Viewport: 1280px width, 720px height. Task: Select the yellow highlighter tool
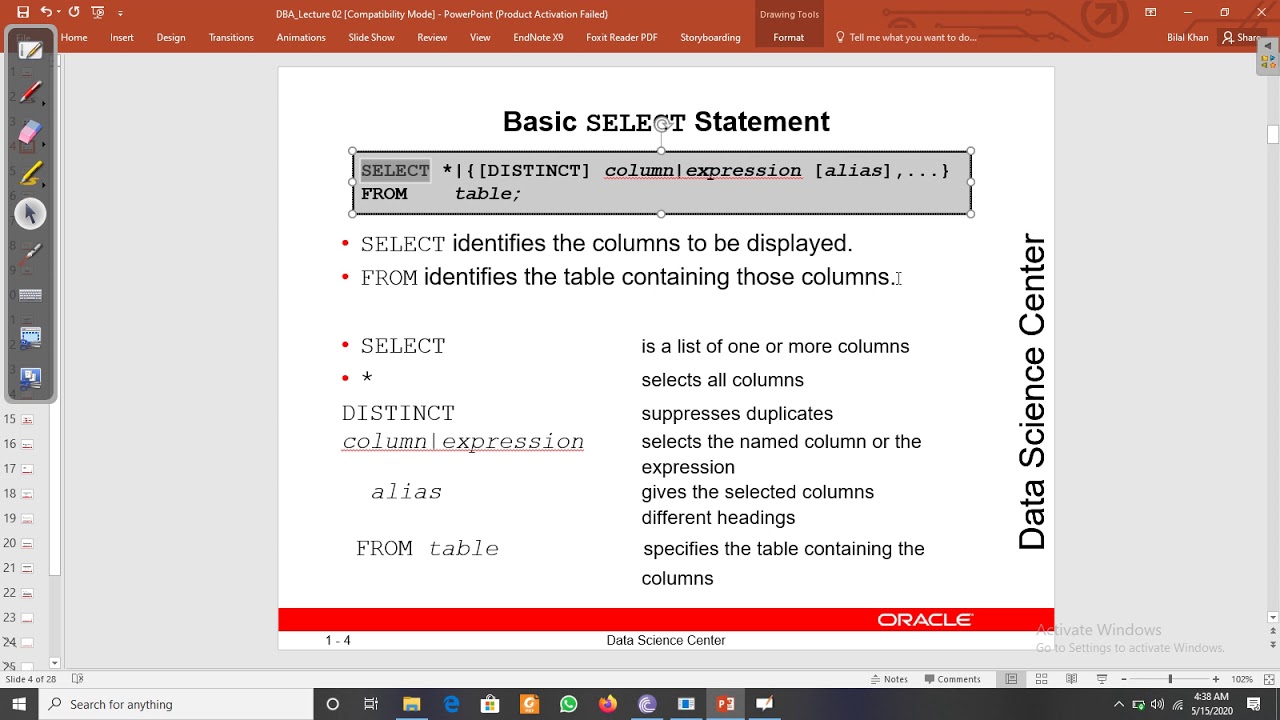(30, 175)
